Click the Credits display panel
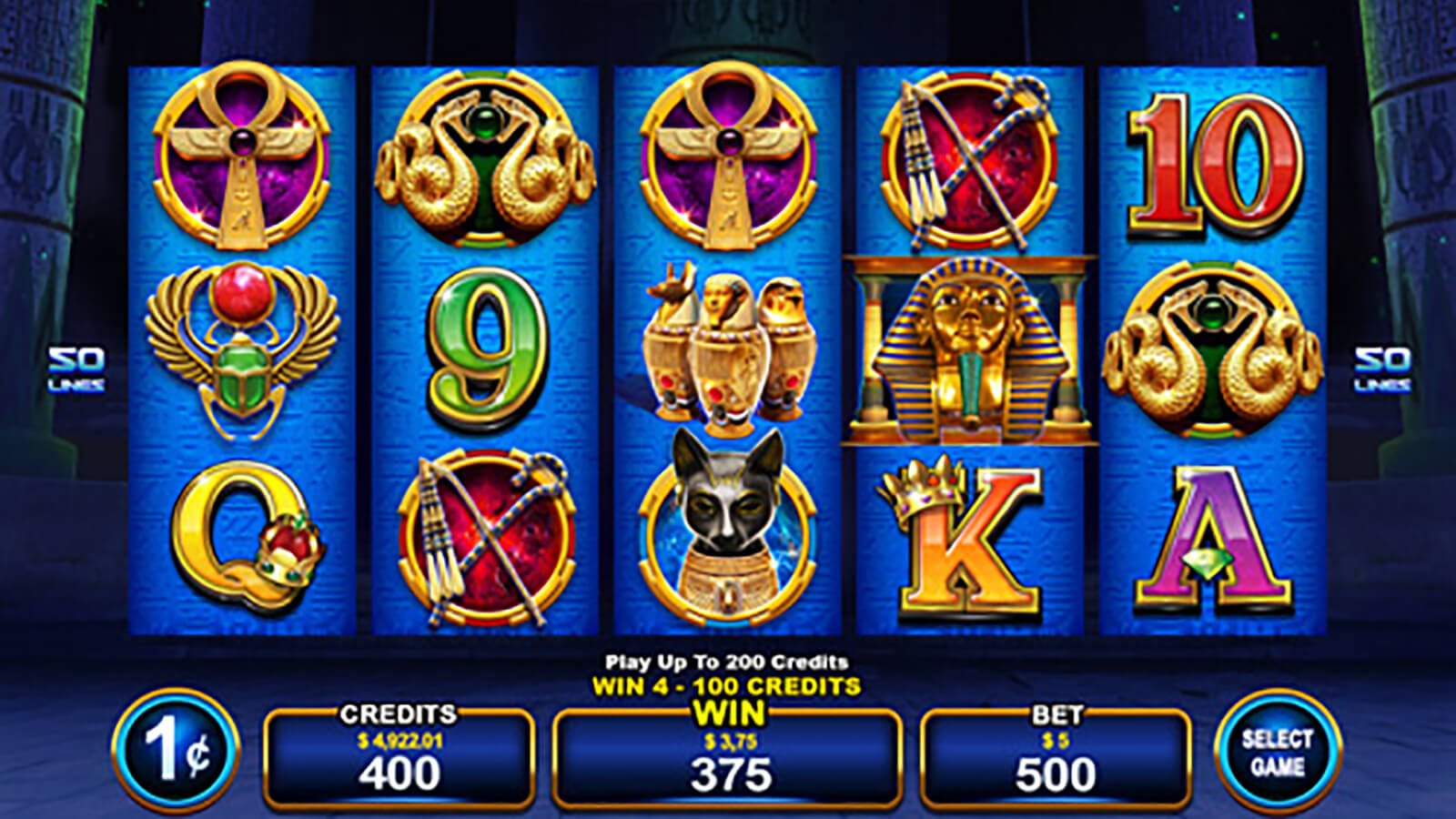Image resolution: width=1456 pixels, height=819 pixels. [x=399, y=759]
